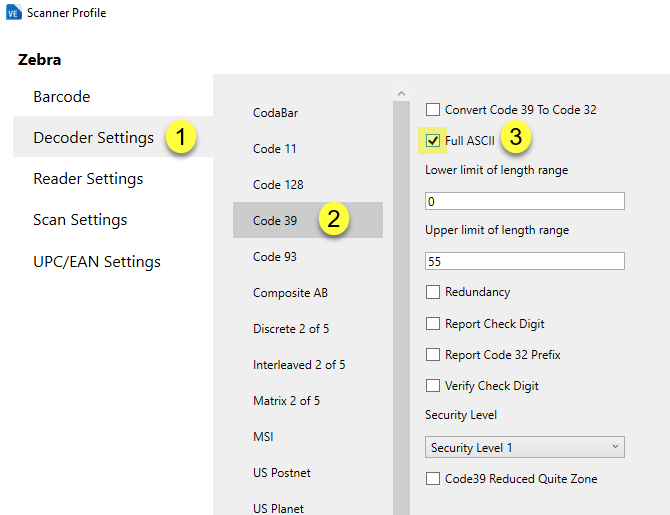Click the lower limit length field

point(525,201)
